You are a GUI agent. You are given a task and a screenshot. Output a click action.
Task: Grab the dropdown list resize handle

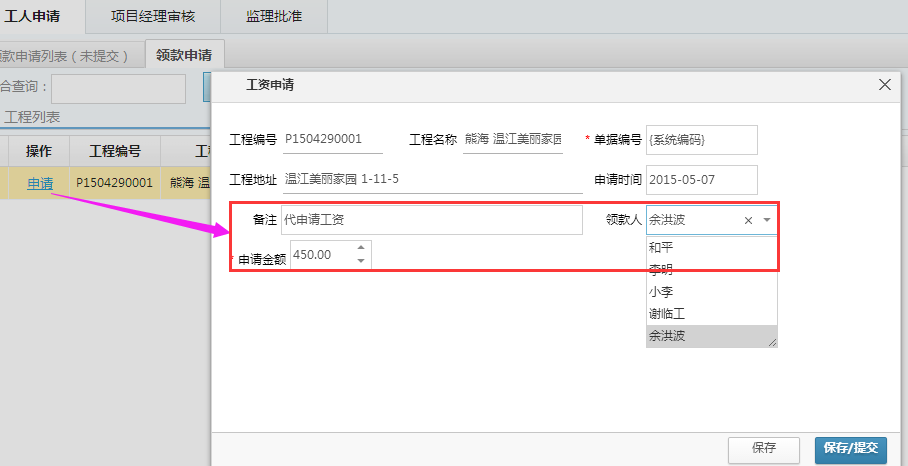click(x=772, y=342)
